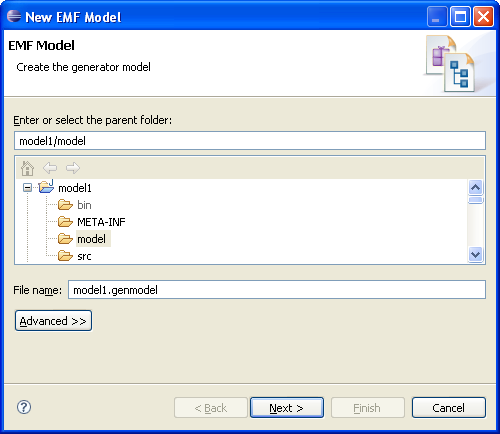
Task: Collapse the model1 tree node
Action: tap(27, 188)
